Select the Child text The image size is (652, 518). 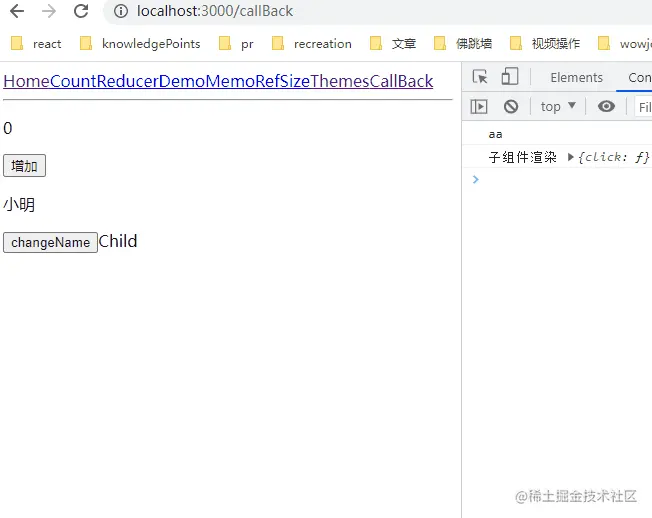tap(118, 241)
